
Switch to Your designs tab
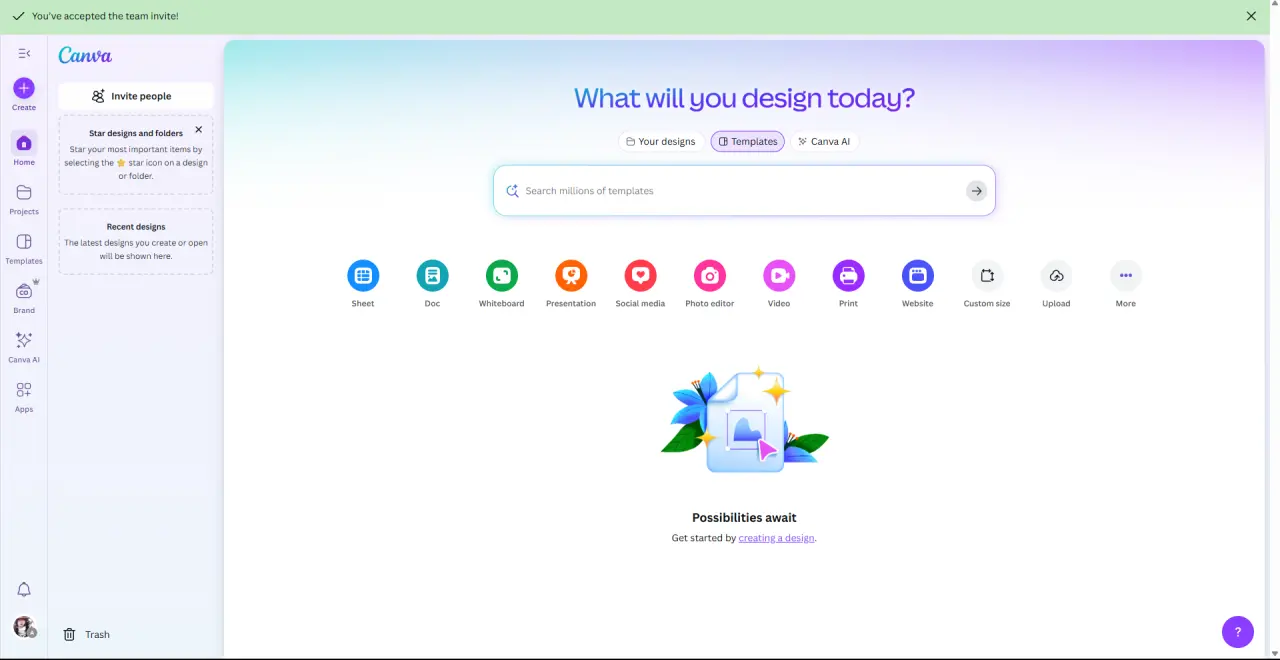[x=661, y=141]
